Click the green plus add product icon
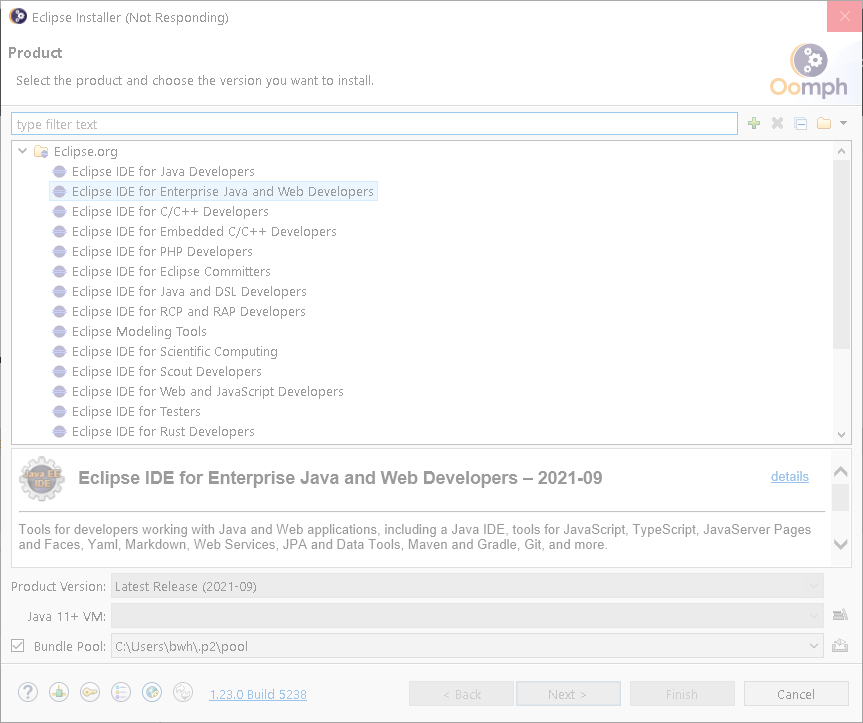 coord(754,123)
